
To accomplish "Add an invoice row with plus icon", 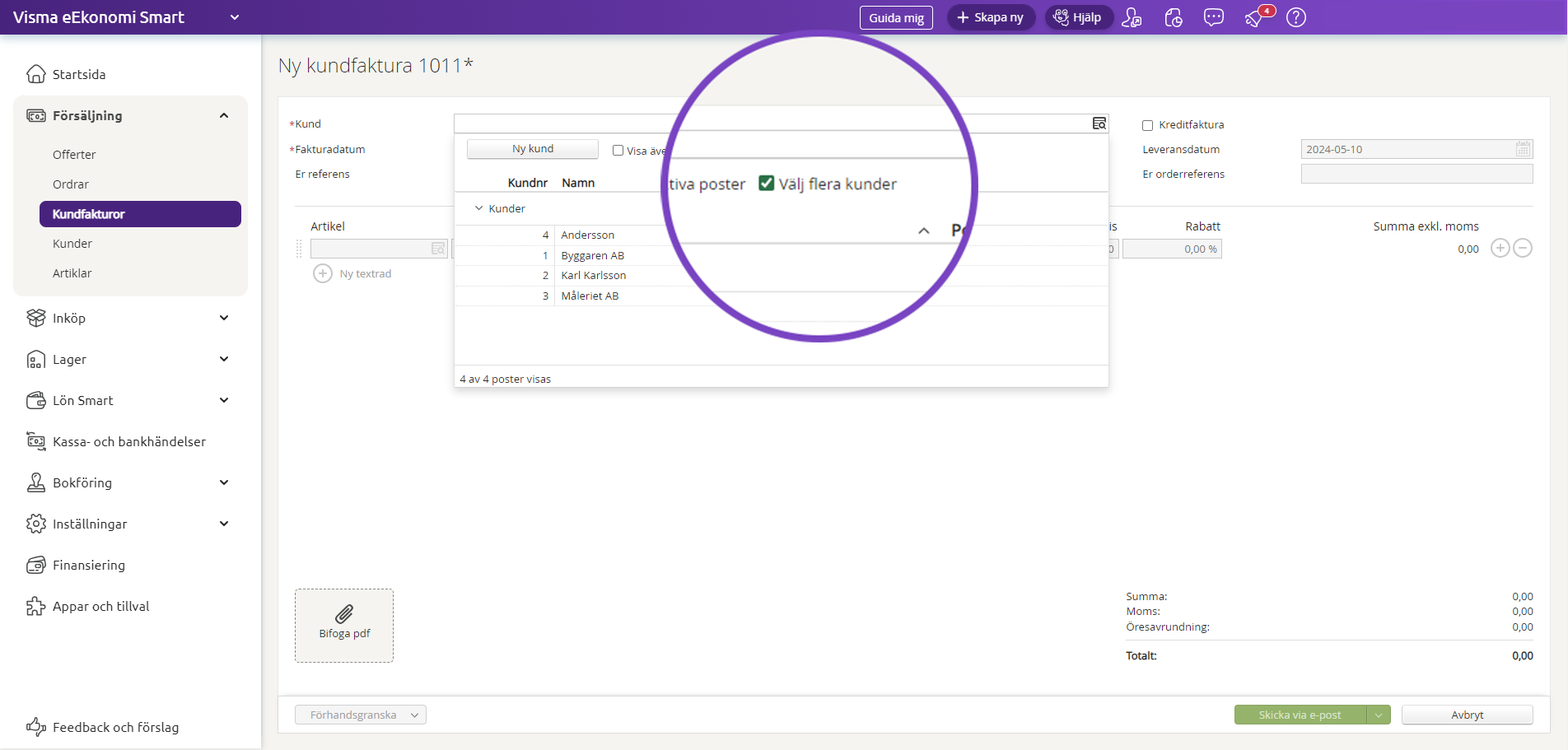I will point(1500,248).
